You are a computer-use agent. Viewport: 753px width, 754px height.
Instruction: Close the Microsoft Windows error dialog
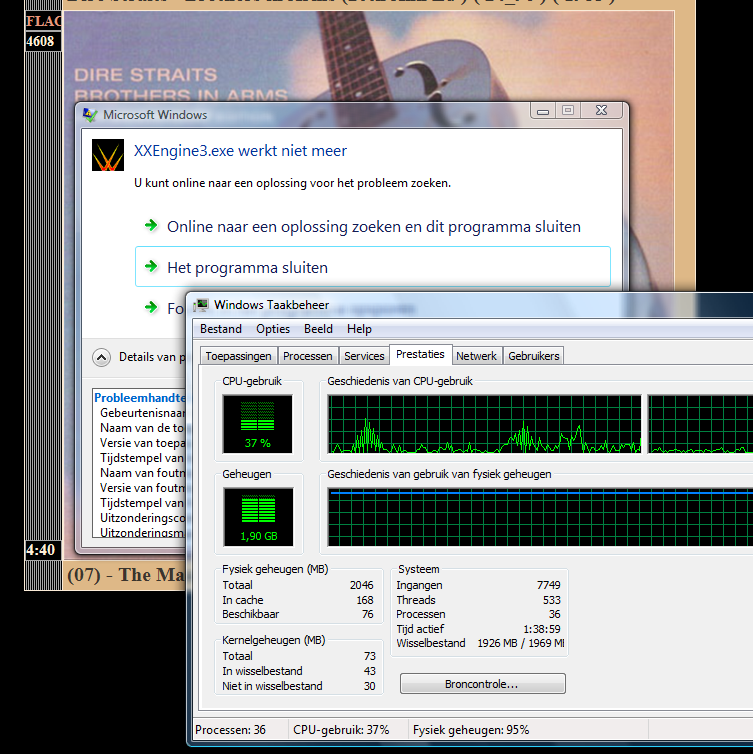pyautogui.click(x=602, y=111)
